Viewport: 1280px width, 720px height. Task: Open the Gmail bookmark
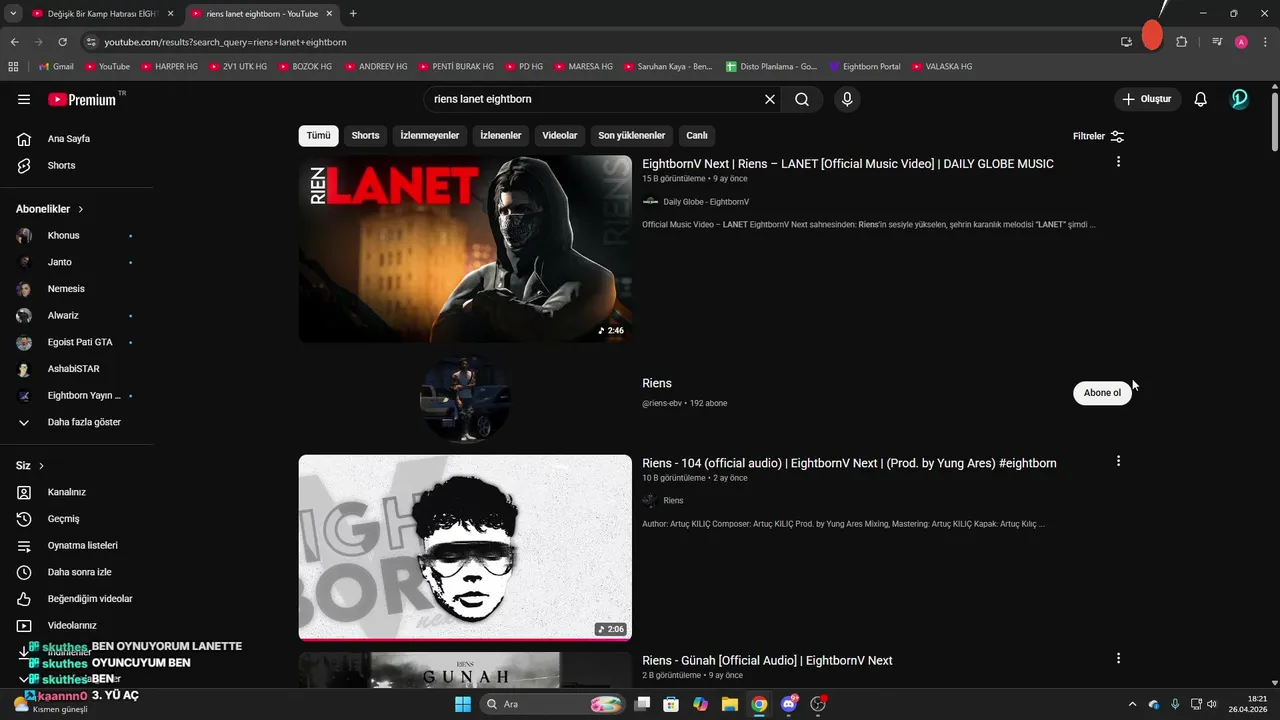click(55, 66)
